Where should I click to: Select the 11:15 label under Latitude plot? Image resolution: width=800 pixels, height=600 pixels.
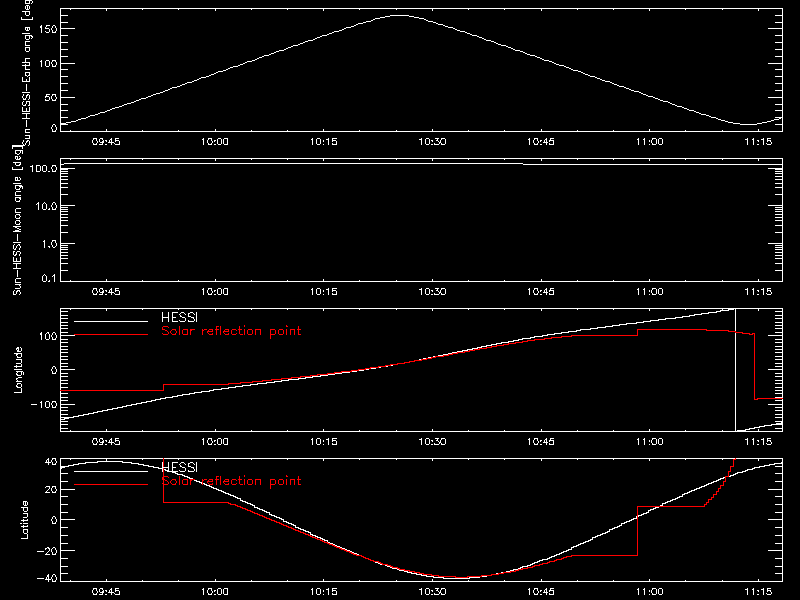tap(758, 592)
